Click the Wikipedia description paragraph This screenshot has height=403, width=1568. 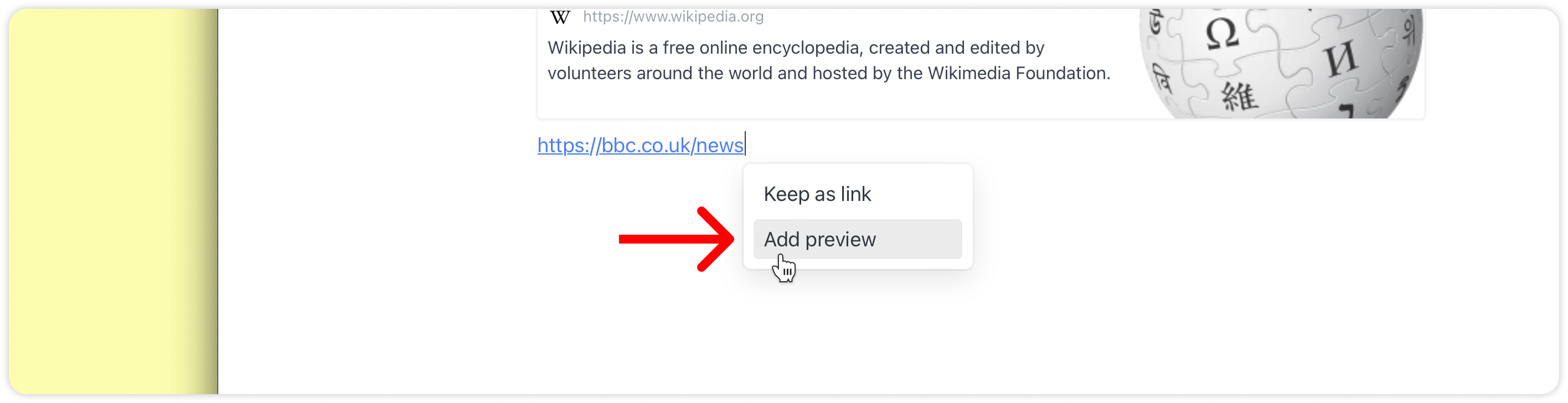pyautogui.click(x=828, y=60)
